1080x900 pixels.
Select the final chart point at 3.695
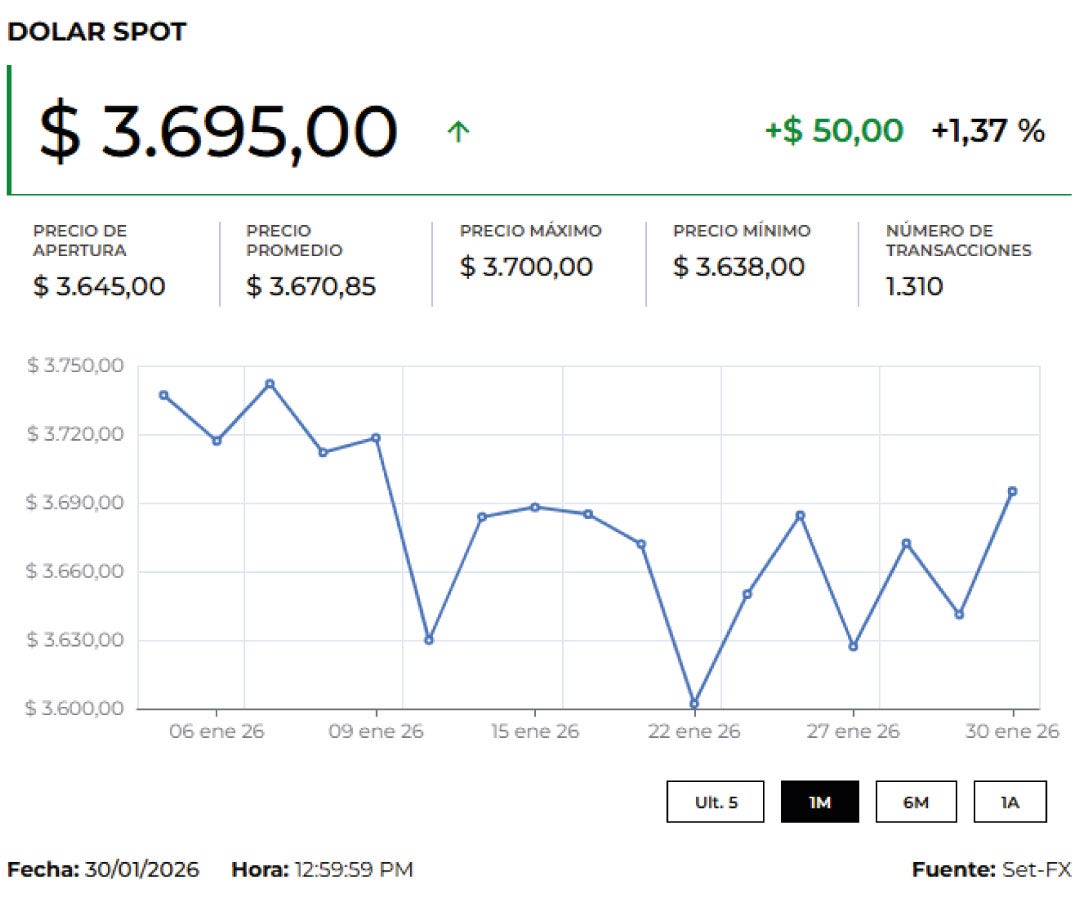(1013, 490)
